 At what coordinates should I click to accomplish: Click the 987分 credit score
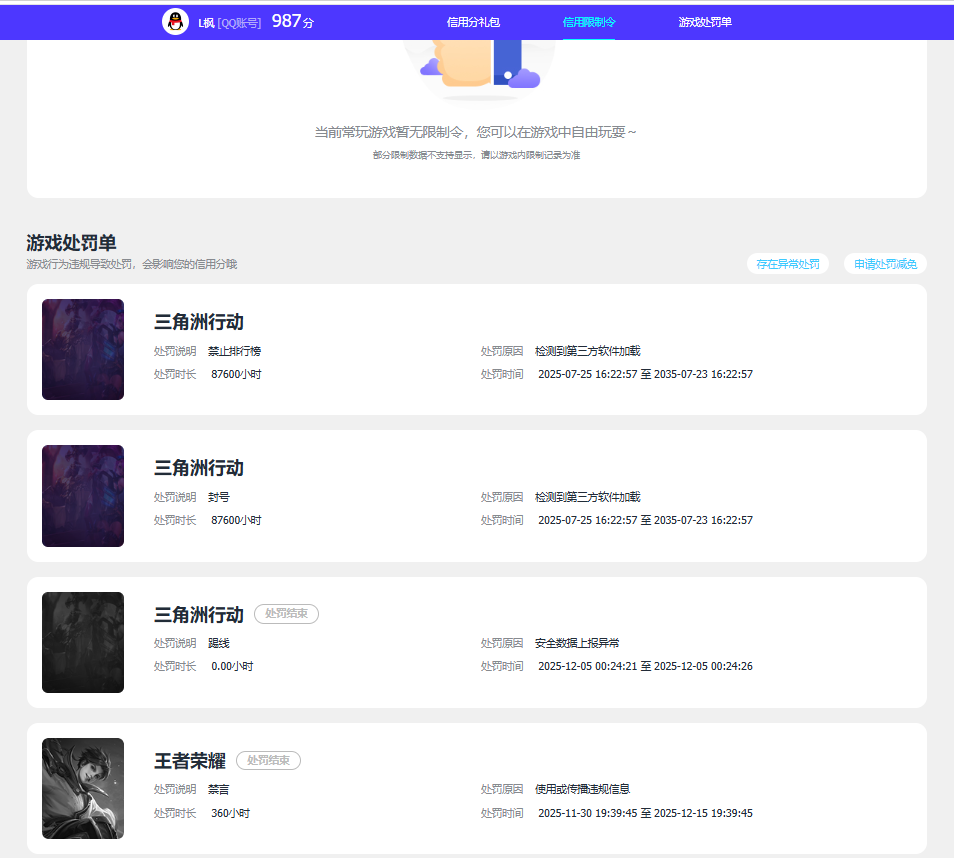tap(293, 21)
